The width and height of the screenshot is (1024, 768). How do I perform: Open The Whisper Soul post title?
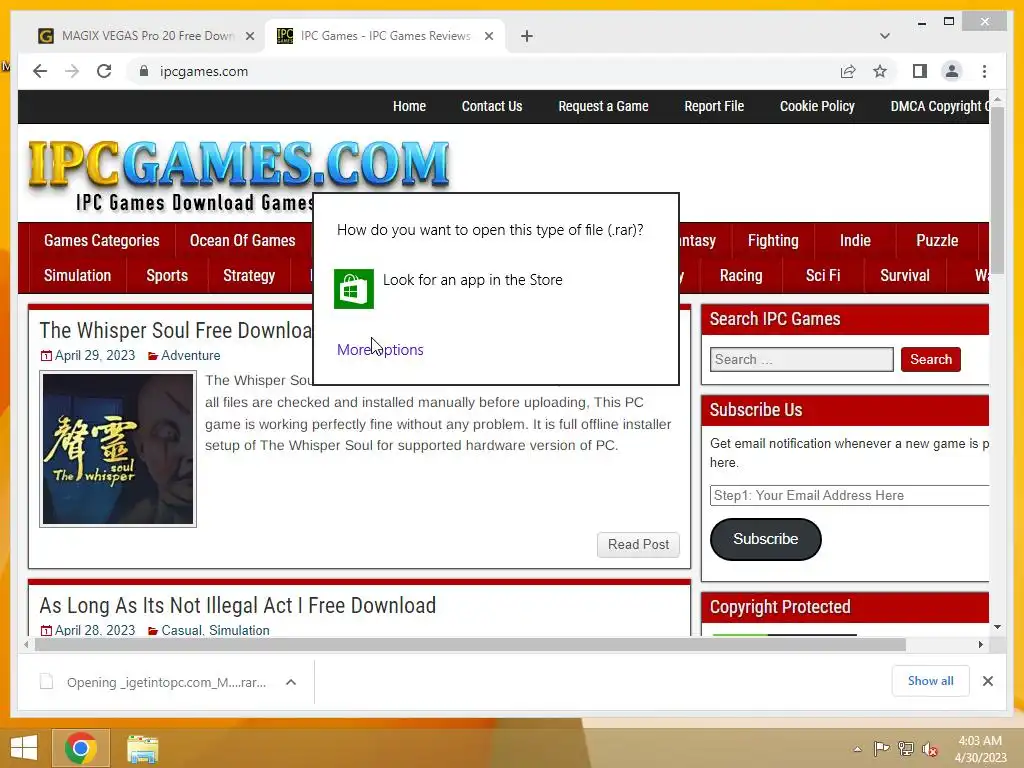[x=176, y=330]
